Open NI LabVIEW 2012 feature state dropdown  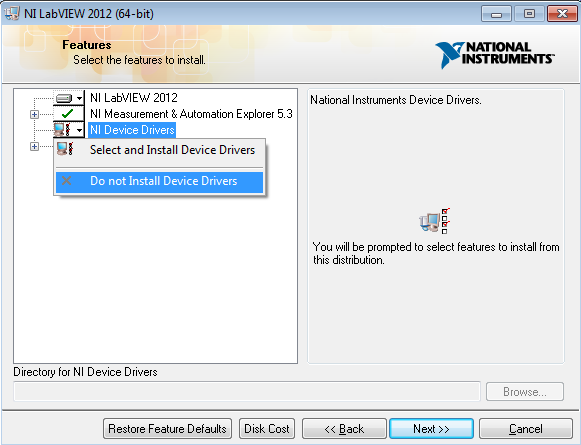(x=69, y=99)
